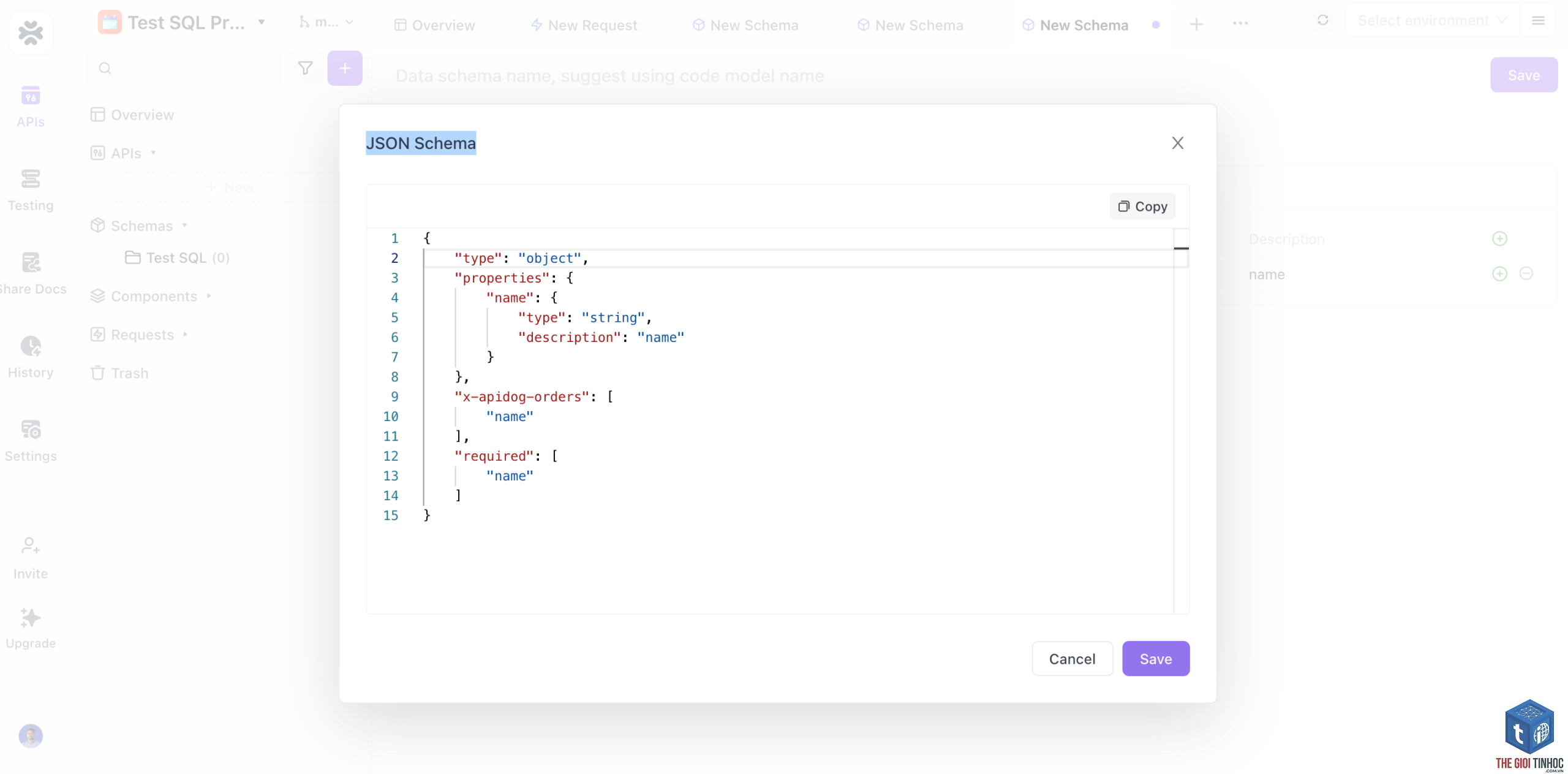Image resolution: width=1568 pixels, height=774 pixels.
Task: Add a new tab with plus icon
Action: pyautogui.click(x=1196, y=25)
